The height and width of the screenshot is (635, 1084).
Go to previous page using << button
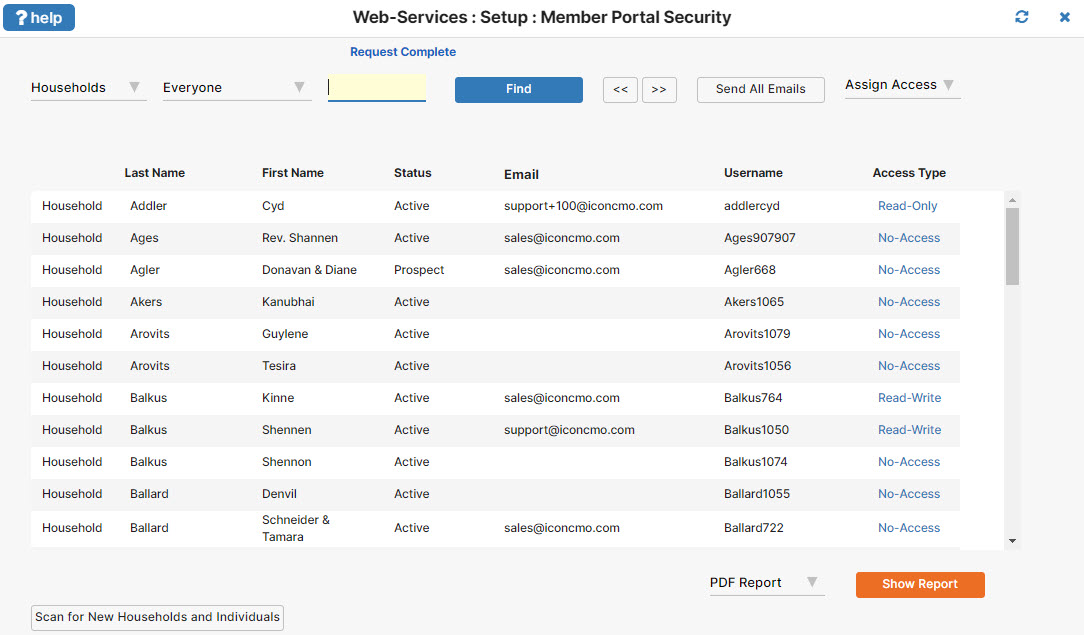tap(620, 89)
